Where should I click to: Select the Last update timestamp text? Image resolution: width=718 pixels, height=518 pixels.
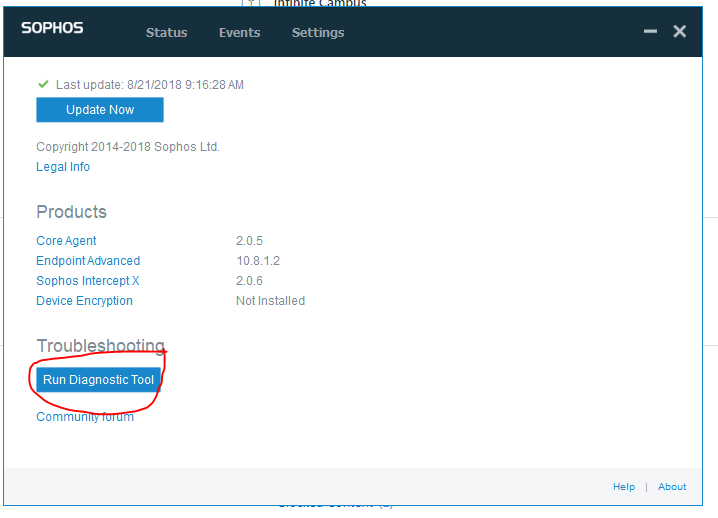click(150, 85)
